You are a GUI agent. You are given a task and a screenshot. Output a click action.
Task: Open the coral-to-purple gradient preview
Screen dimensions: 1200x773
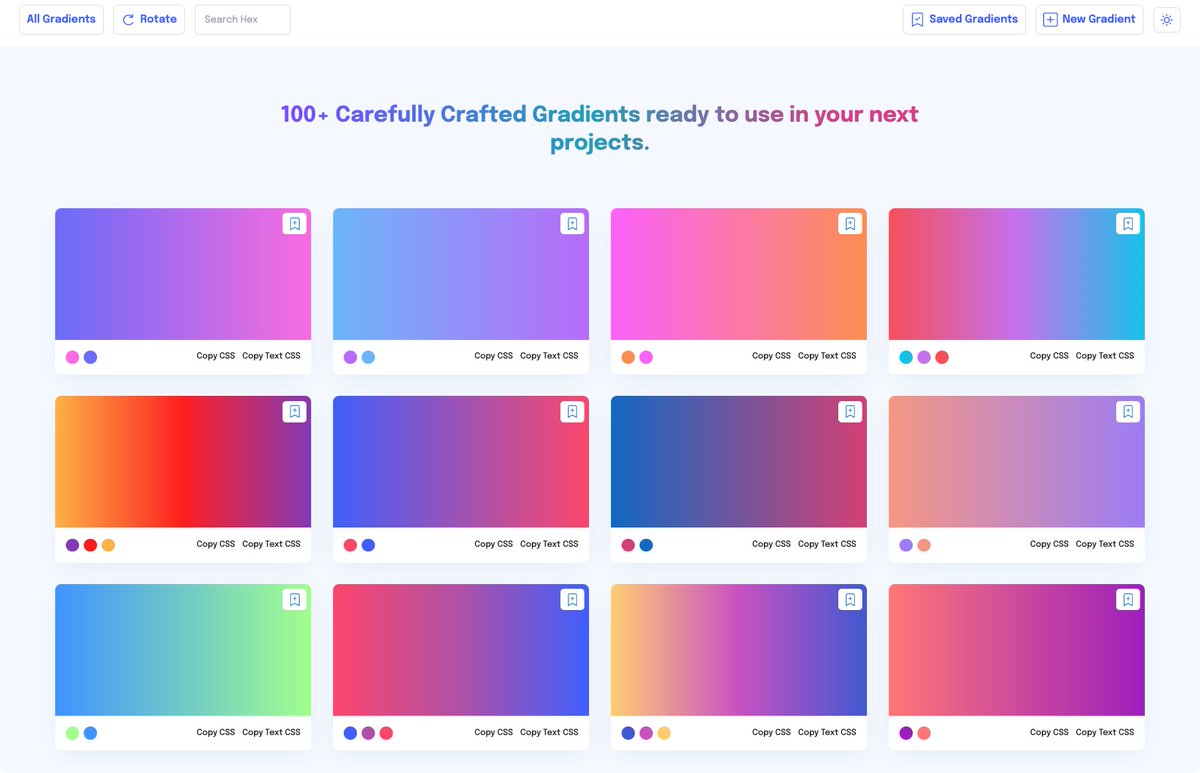[1017, 650]
